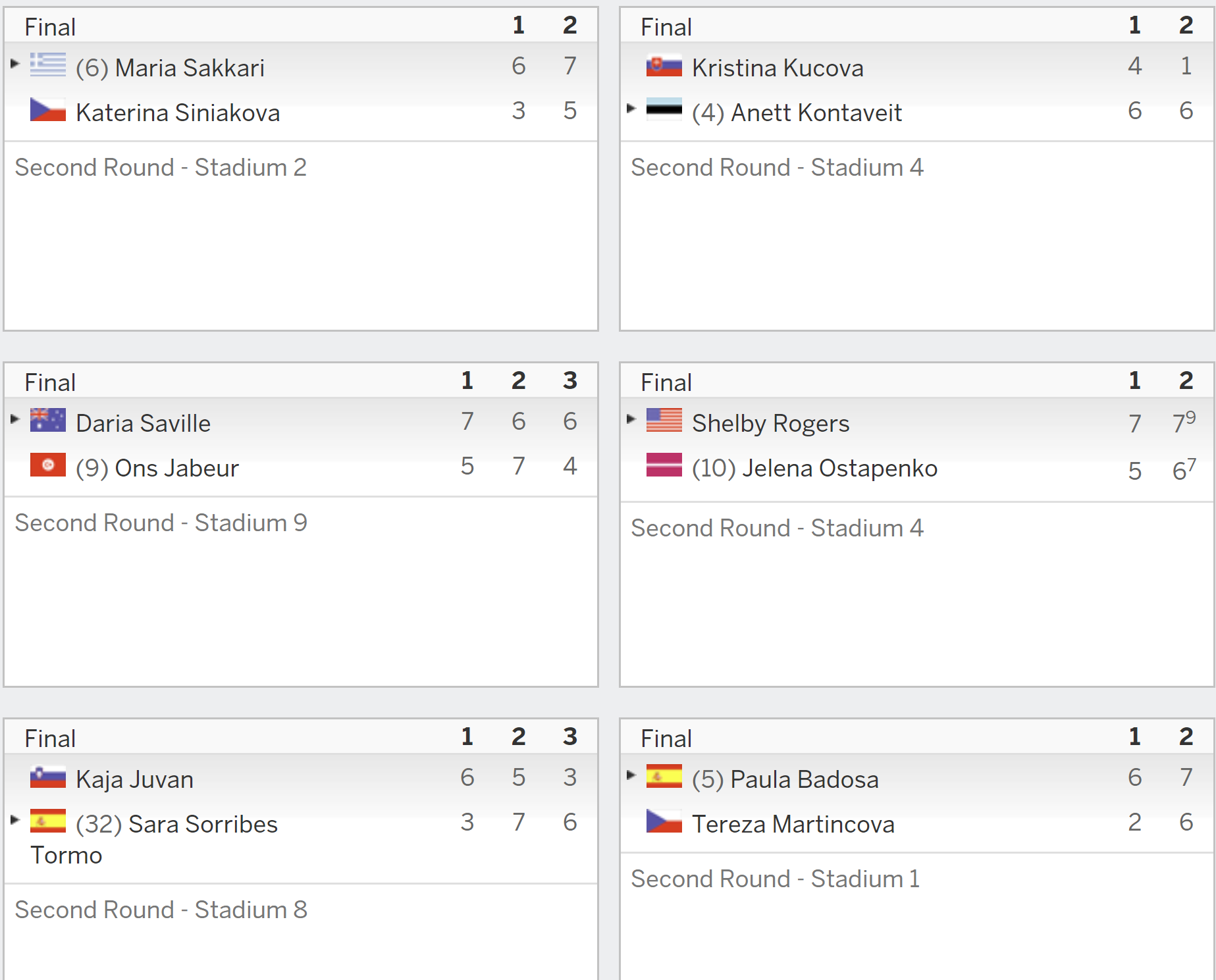
Task: Click the Greek flag beside Maria Sakkari
Action: [x=48, y=64]
